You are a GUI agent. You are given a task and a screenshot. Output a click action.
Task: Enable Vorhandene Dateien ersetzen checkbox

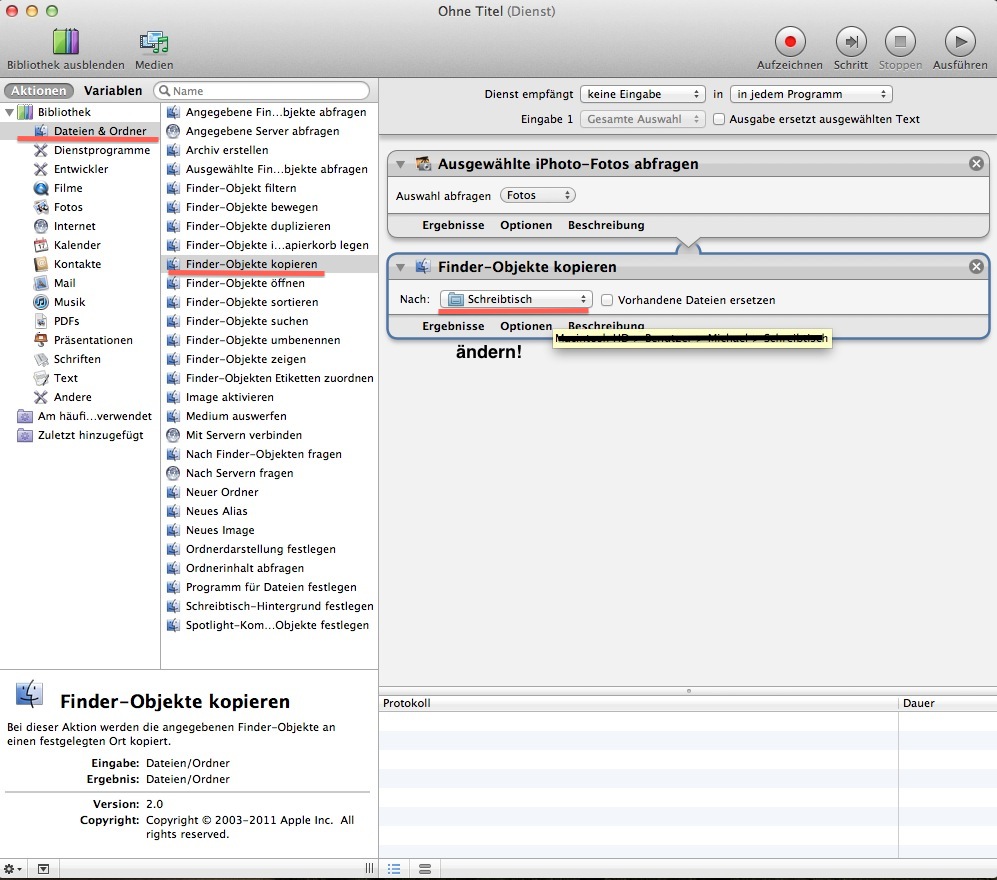(x=607, y=300)
